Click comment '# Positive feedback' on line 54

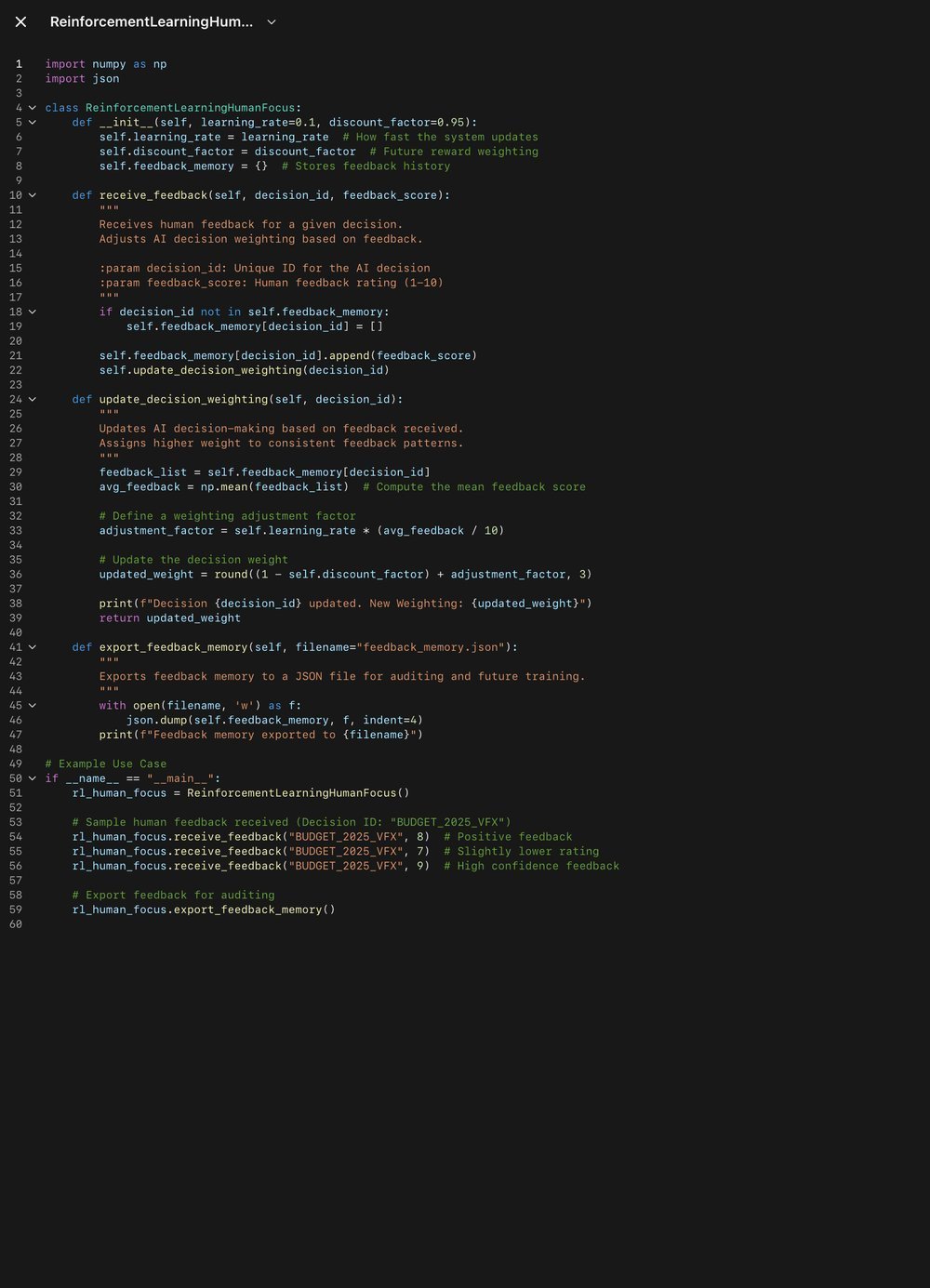coord(508,837)
